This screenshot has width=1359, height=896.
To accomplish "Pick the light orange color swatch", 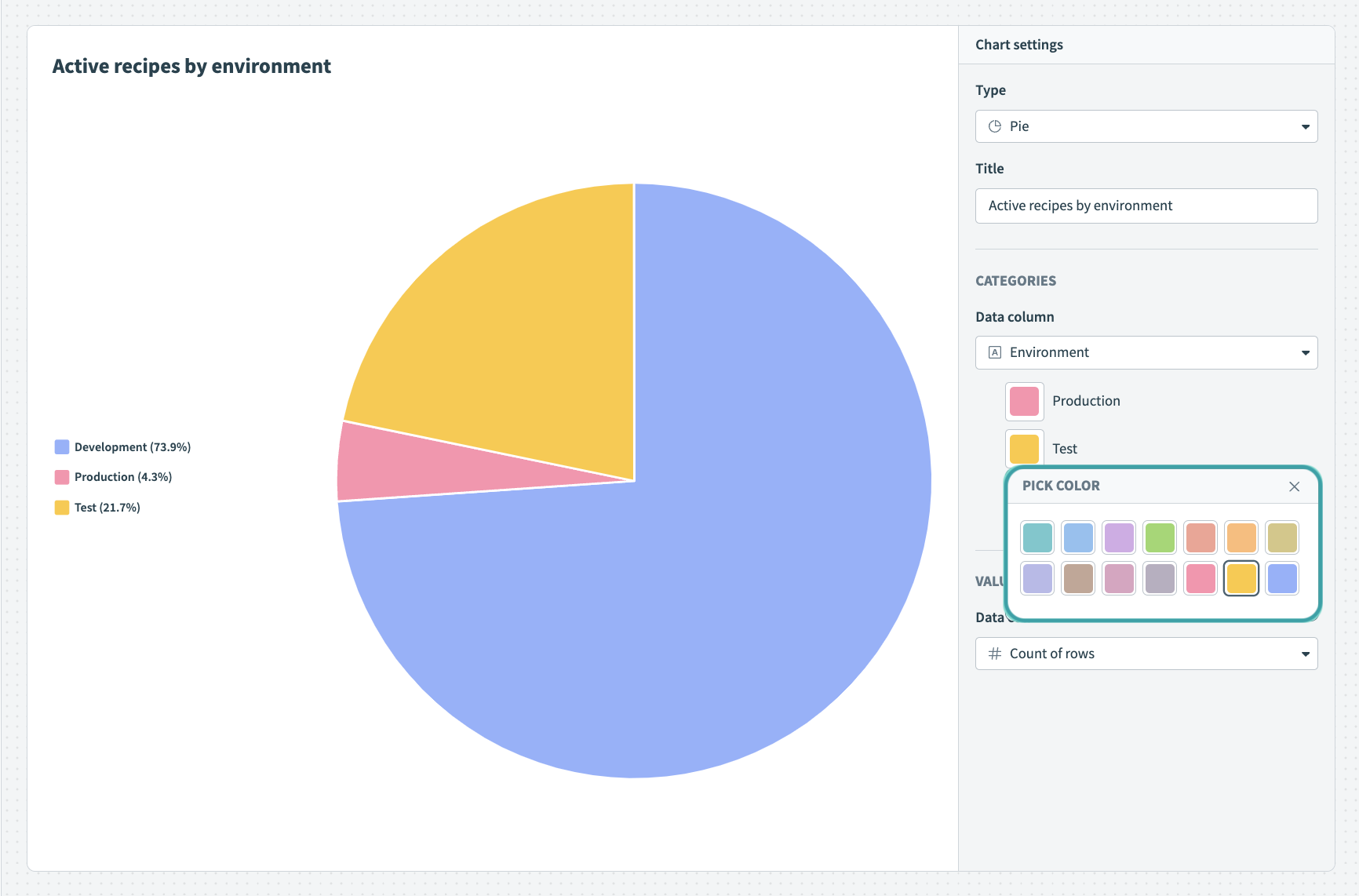I will pos(1241,537).
